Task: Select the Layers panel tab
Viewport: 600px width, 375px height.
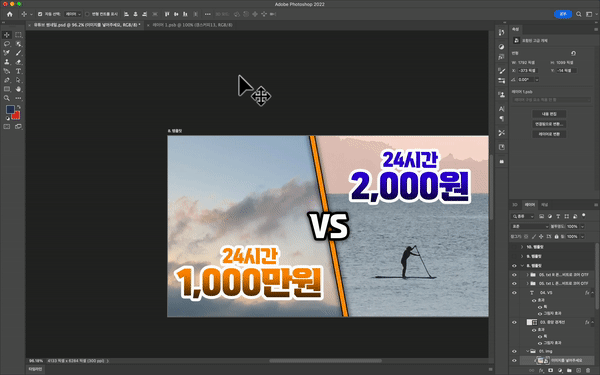Action: [530, 205]
